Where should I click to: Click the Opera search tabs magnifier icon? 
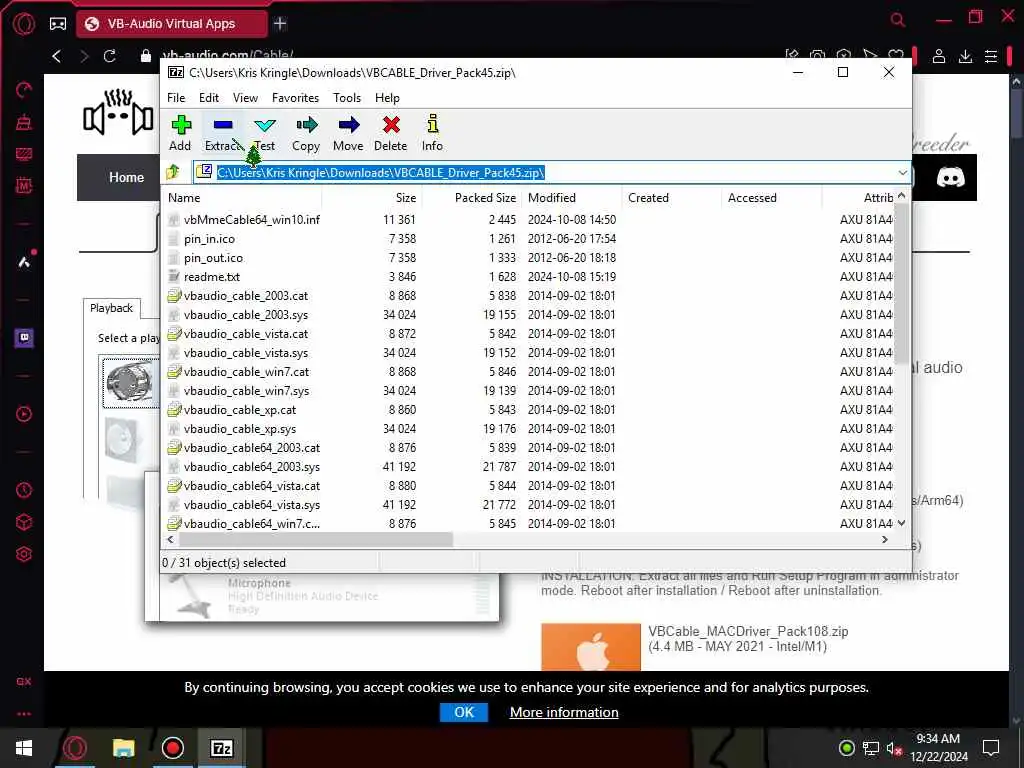(x=898, y=20)
